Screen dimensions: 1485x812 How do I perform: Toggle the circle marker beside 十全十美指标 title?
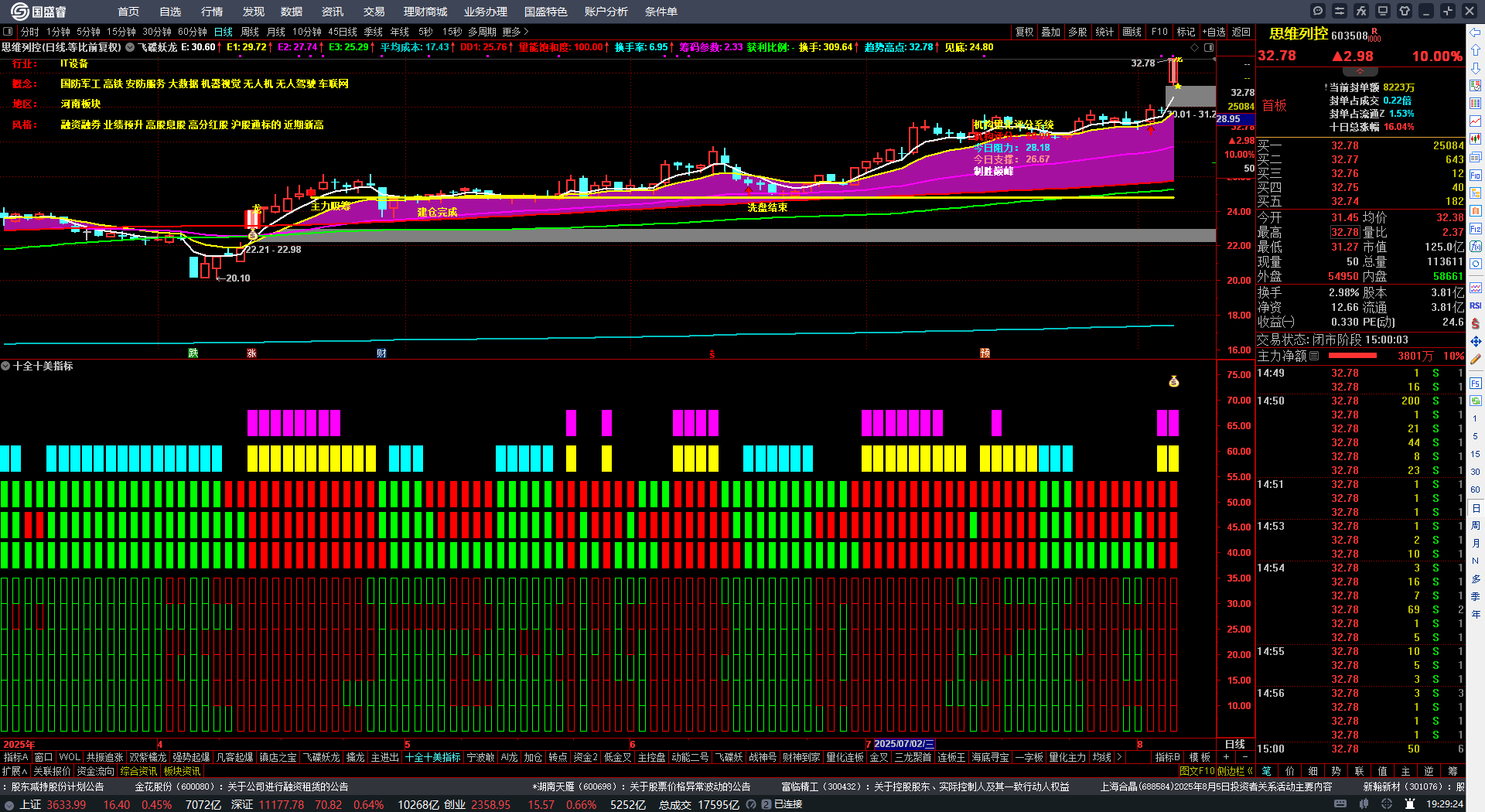click(5, 366)
